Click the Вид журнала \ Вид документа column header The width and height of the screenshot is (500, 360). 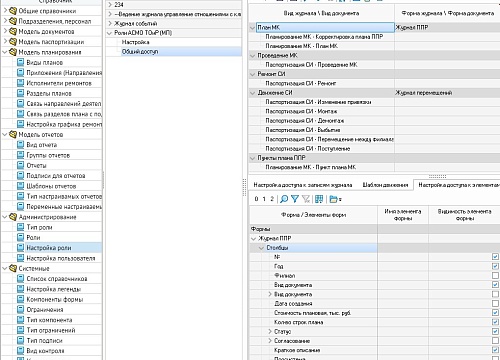(321, 13)
